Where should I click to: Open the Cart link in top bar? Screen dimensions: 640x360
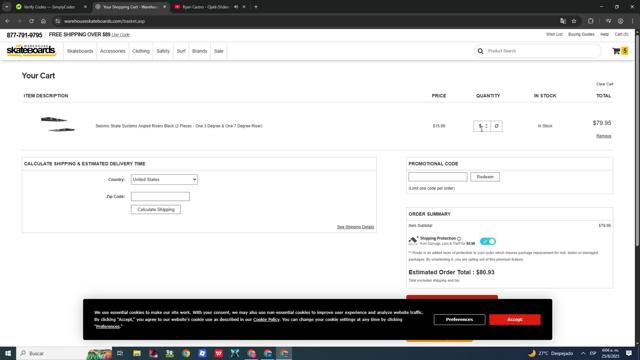tap(621, 34)
